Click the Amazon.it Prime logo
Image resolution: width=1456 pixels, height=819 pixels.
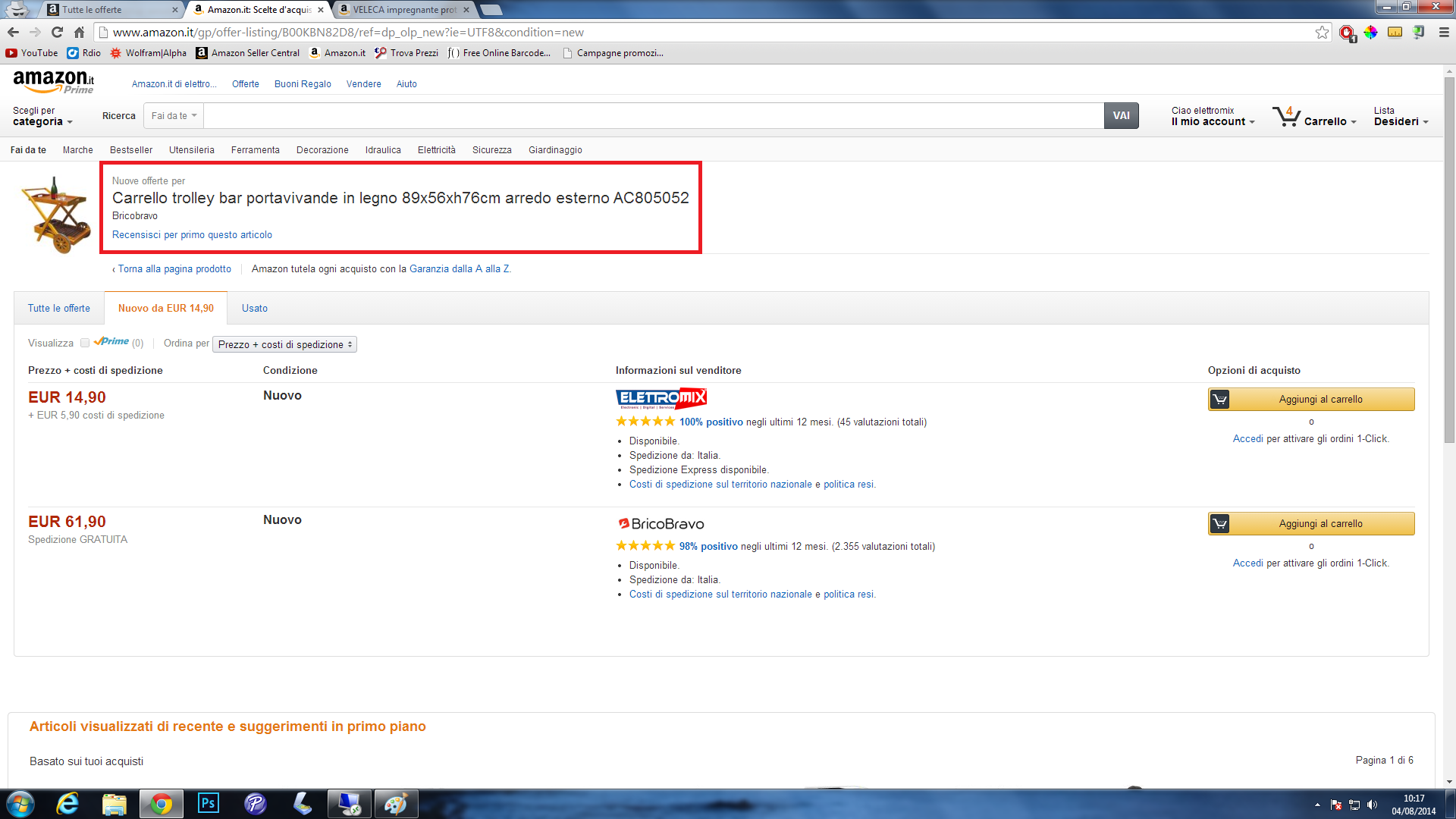[x=53, y=81]
